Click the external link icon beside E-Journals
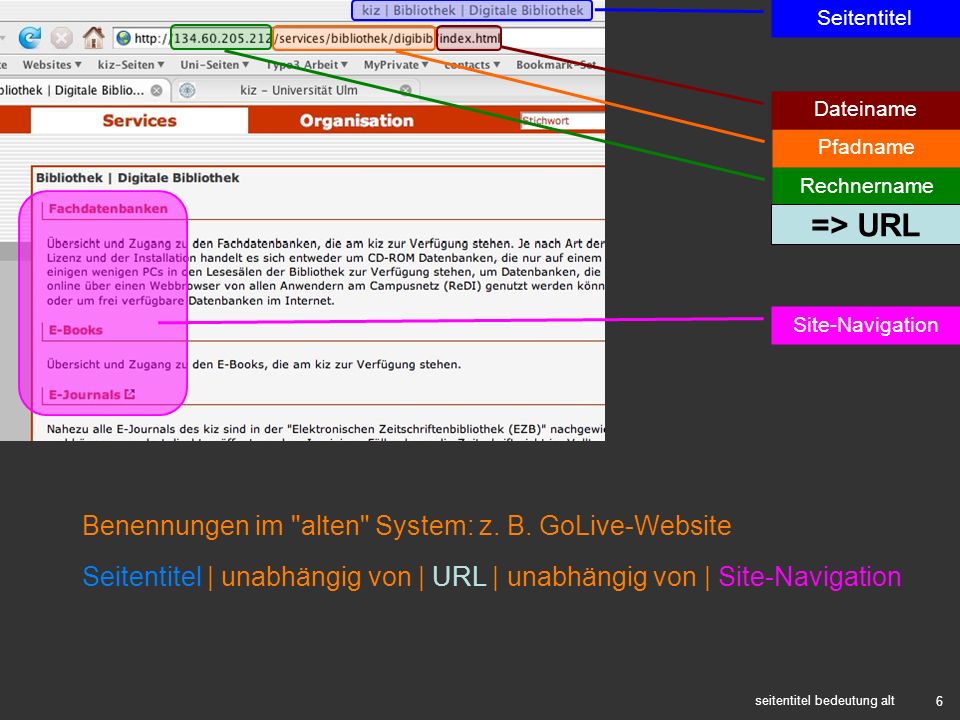Screen dimensions: 960x720 (x=130, y=394)
